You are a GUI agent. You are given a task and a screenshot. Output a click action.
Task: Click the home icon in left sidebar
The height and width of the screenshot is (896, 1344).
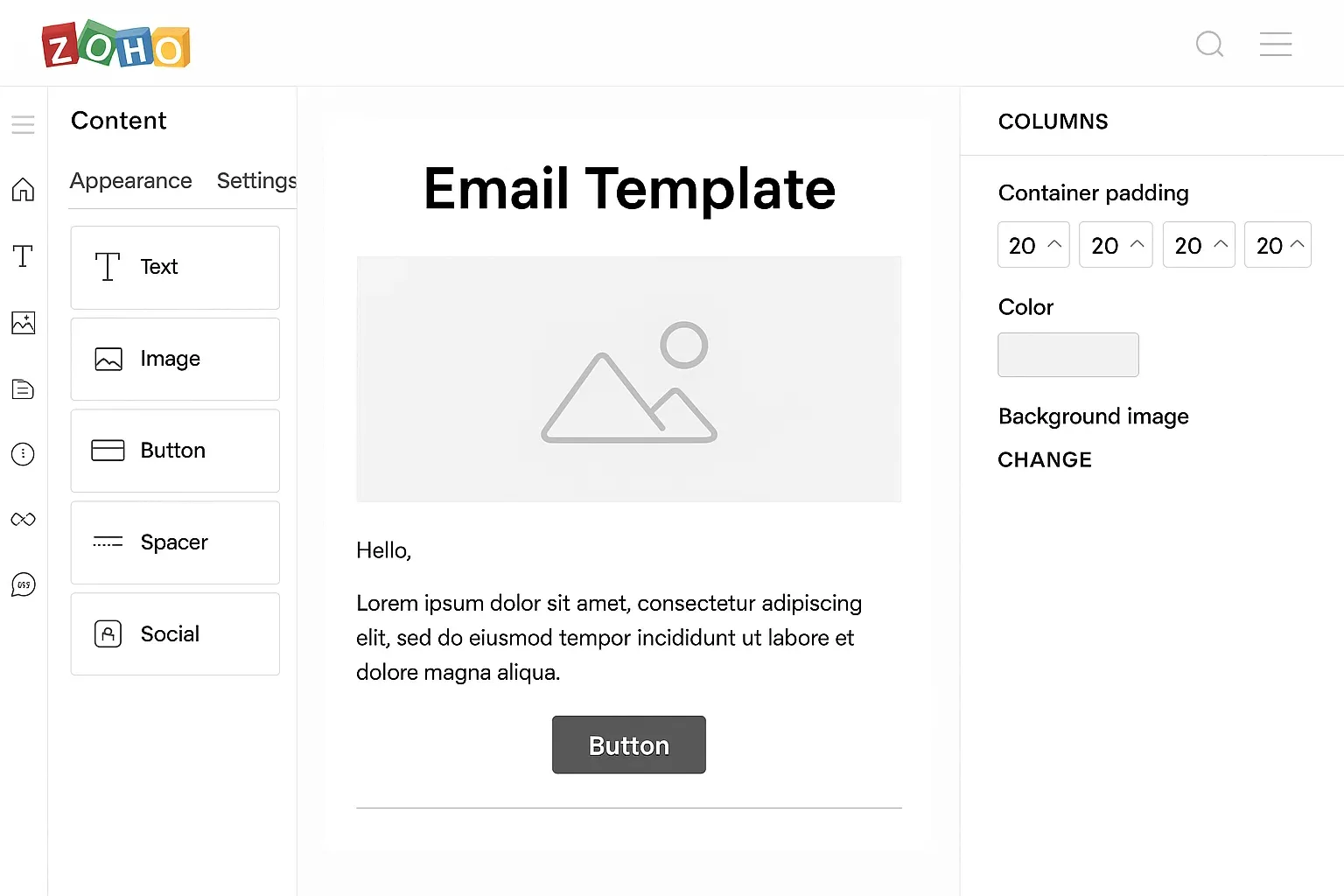click(x=24, y=189)
